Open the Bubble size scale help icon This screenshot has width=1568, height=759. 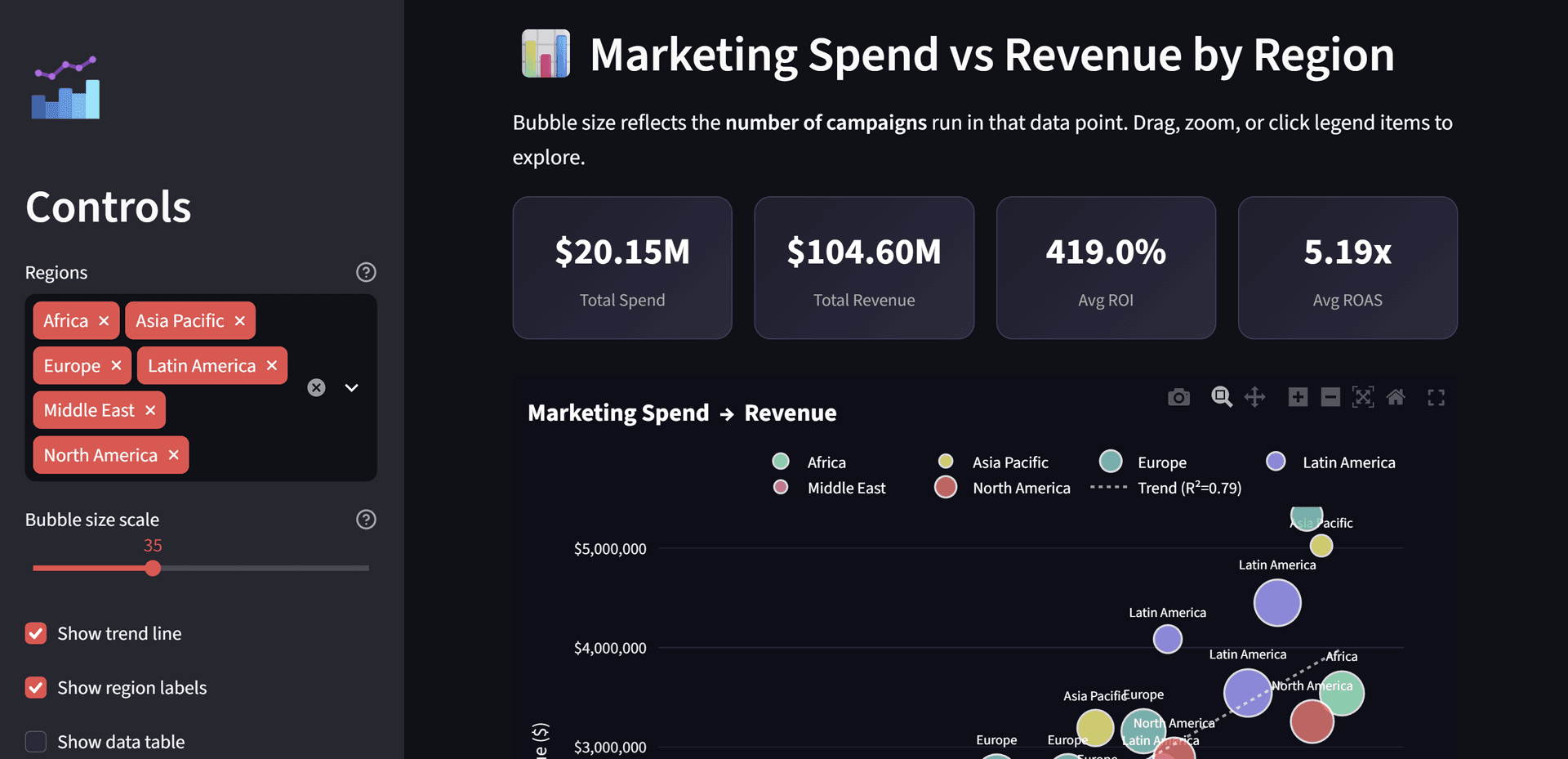(366, 520)
